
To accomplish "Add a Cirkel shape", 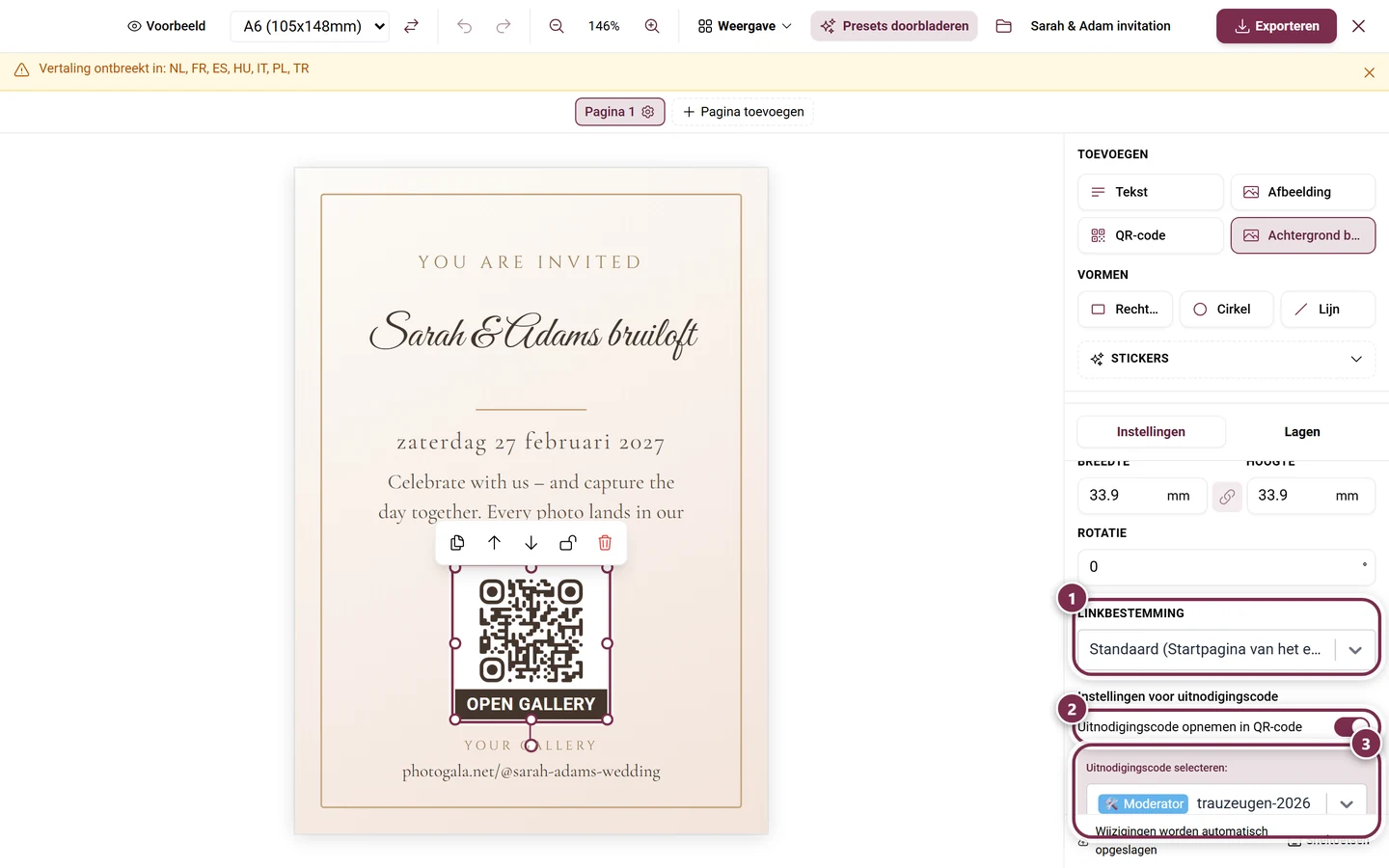I will (1226, 310).
